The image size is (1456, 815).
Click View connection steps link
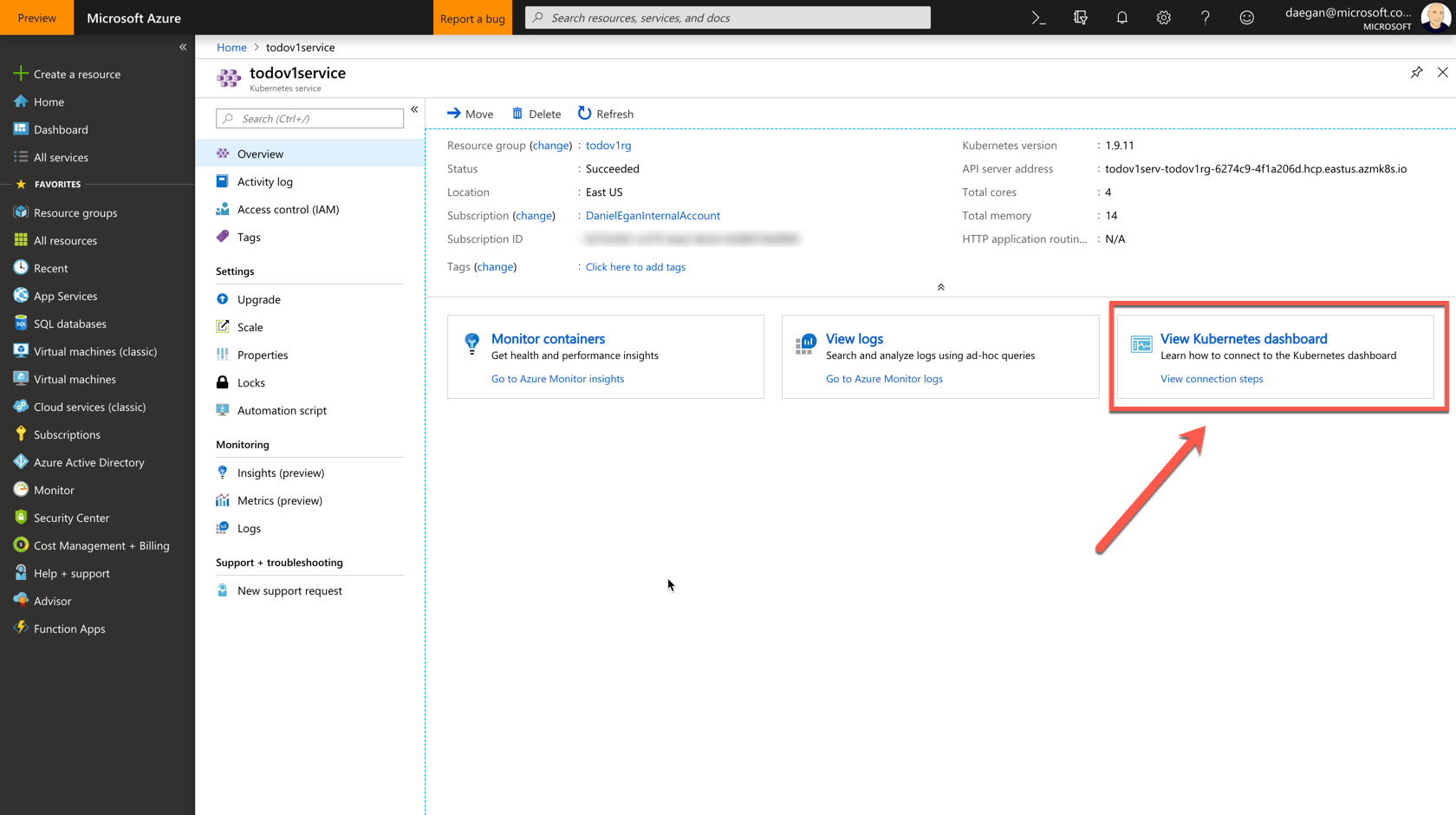[1212, 378]
